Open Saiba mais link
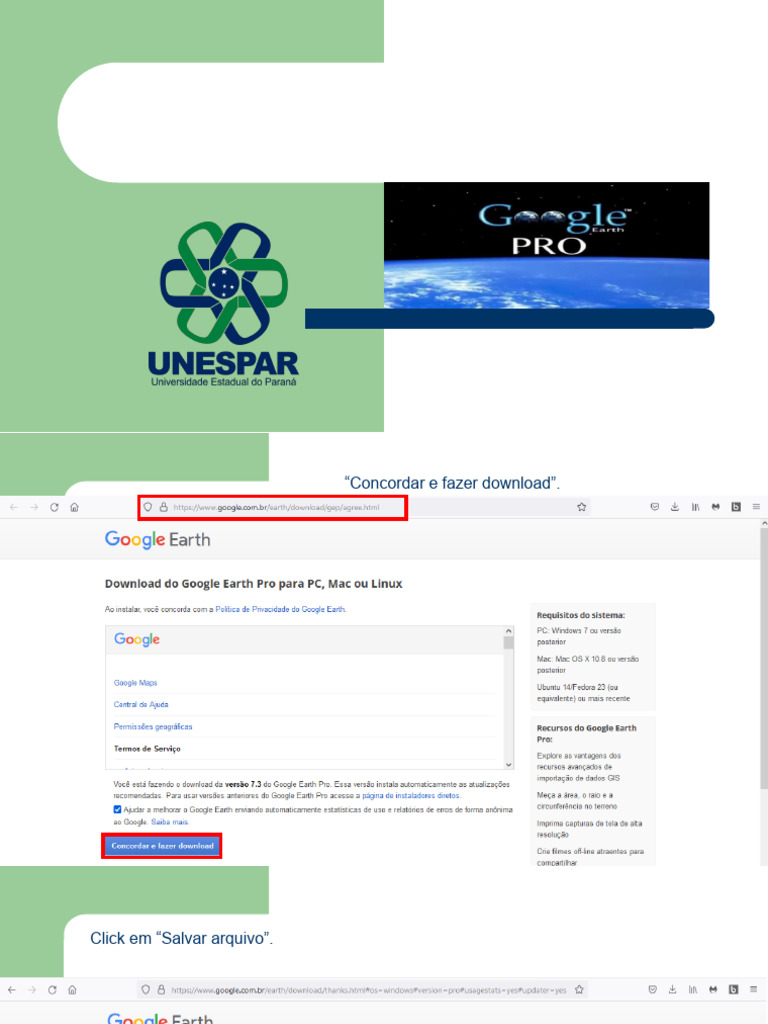Image resolution: width=768 pixels, height=1024 pixels. [x=169, y=822]
